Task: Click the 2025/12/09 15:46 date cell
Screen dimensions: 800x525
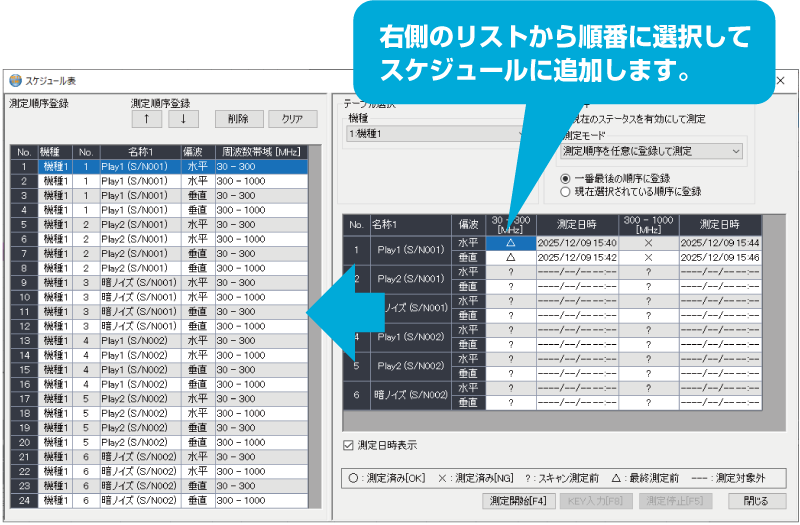Action: click(720, 258)
